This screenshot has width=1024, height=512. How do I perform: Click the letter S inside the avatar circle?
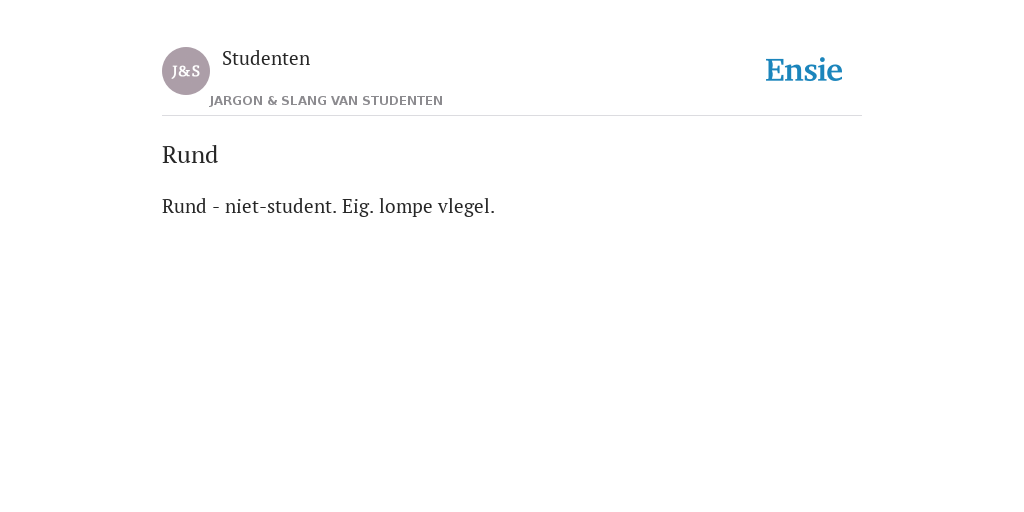tap(195, 71)
